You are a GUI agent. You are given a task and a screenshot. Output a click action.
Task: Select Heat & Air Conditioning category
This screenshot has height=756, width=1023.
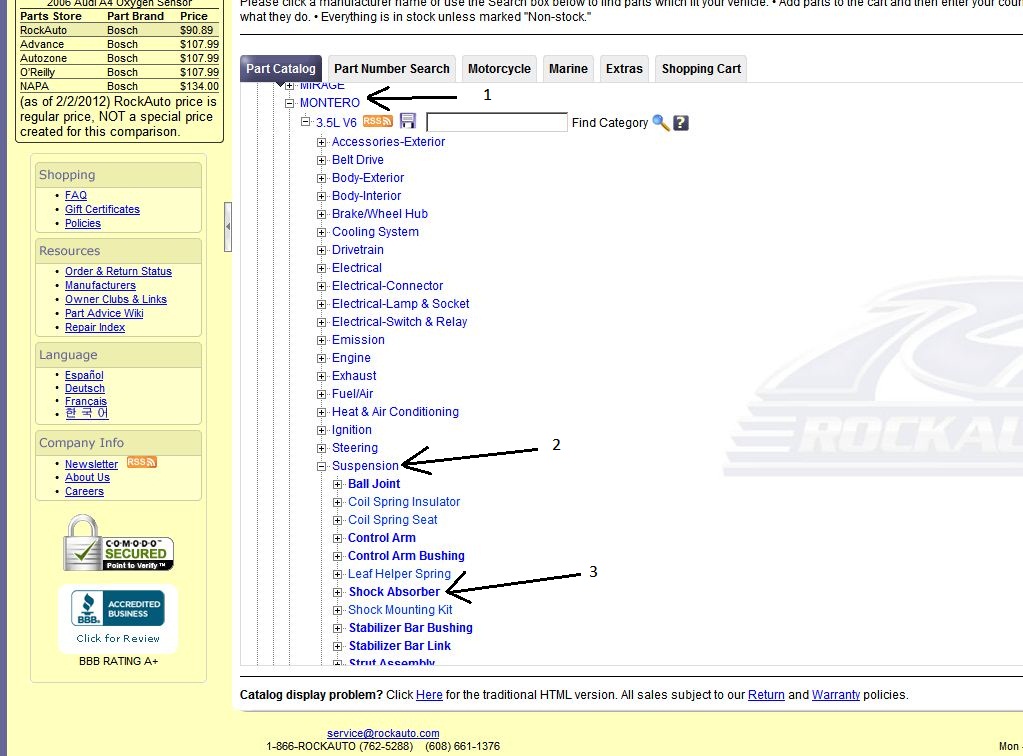[395, 412]
